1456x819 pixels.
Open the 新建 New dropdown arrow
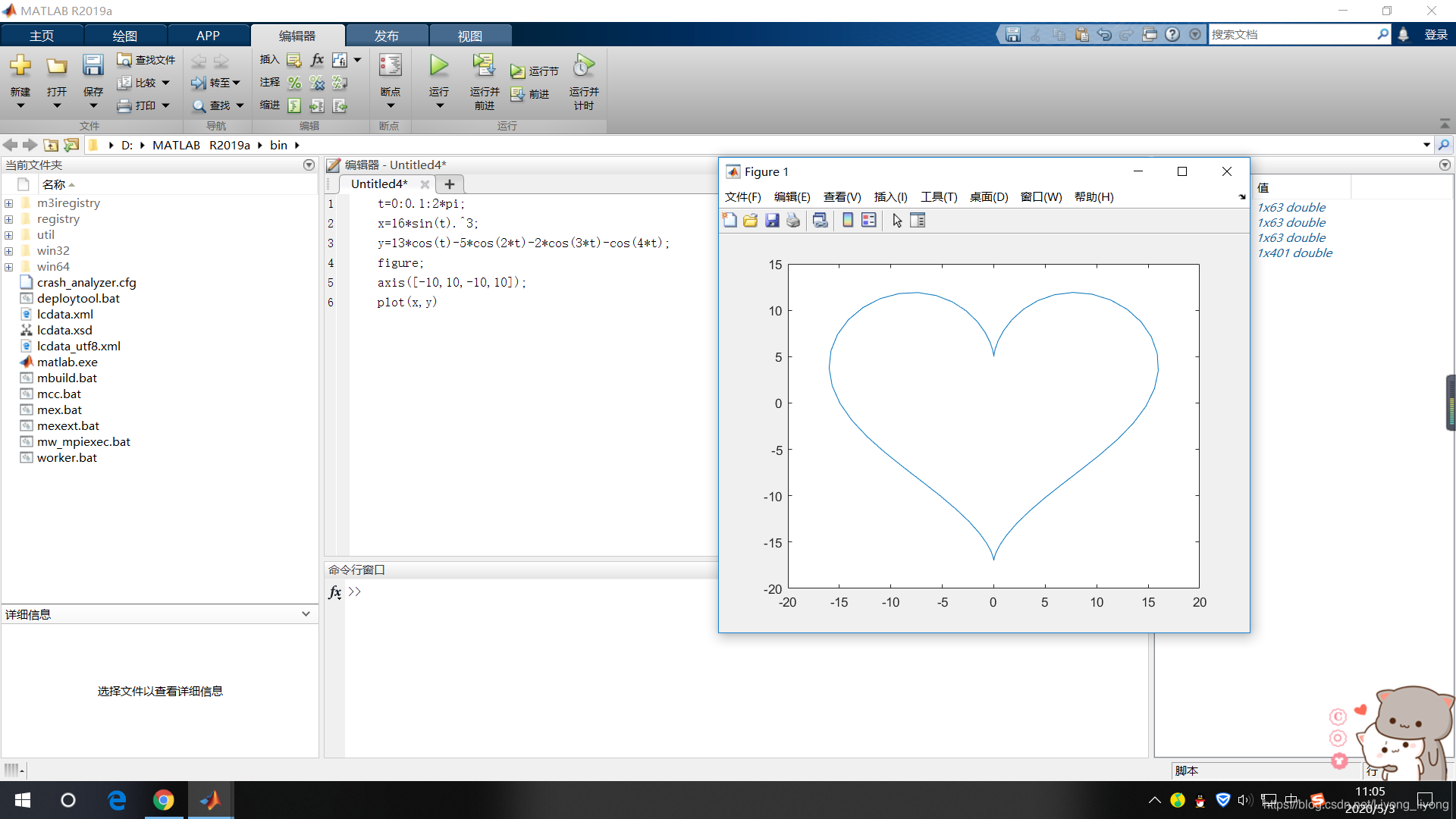click(x=20, y=106)
